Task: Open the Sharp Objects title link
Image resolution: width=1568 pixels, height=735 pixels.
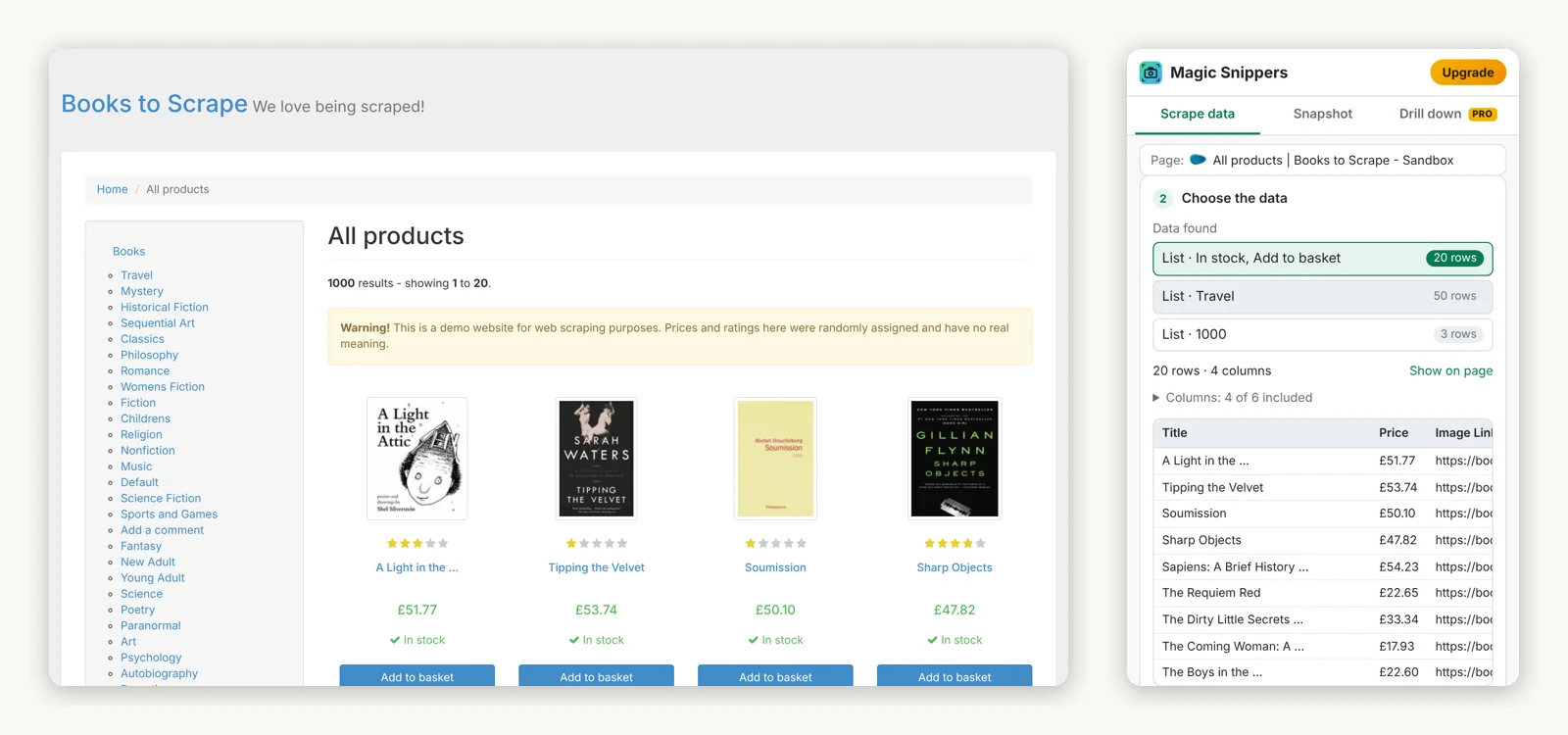Action: click(x=955, y=567)
